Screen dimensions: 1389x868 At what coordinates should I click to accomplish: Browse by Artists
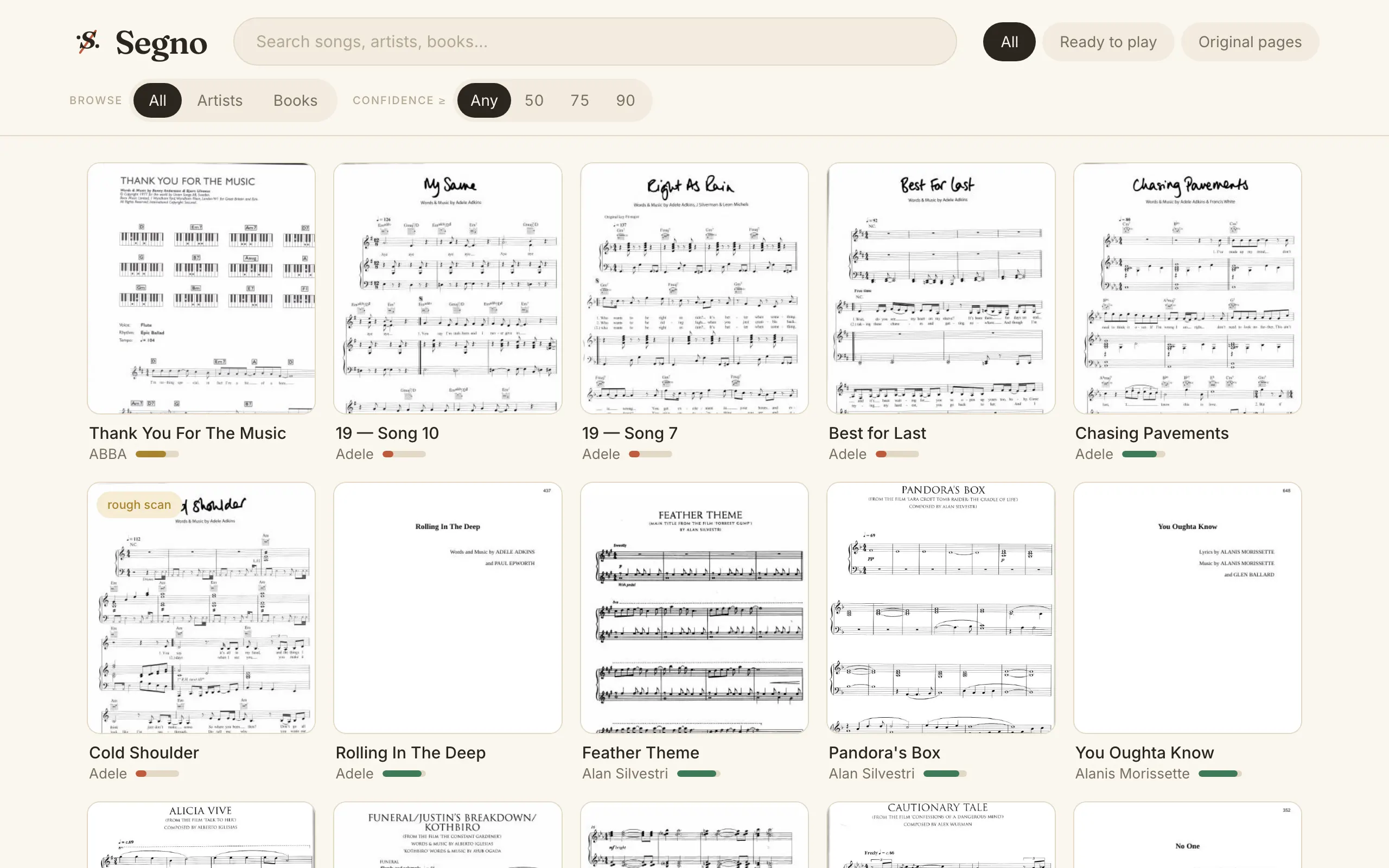(220, 100)
